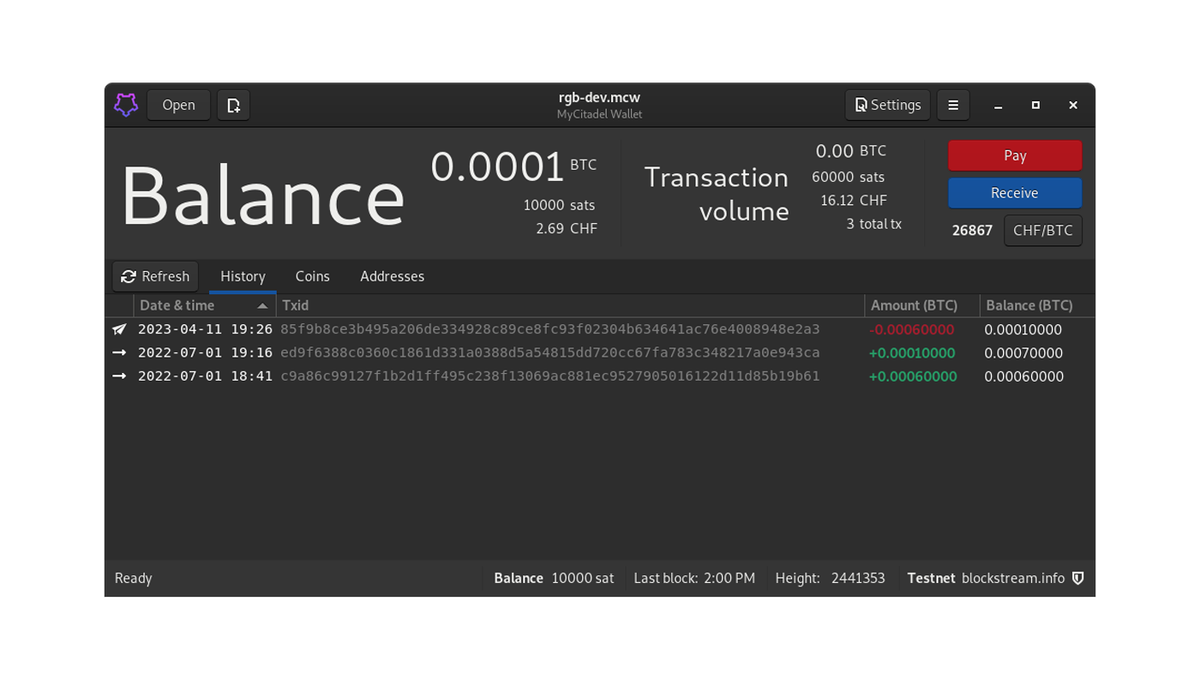Click the 16.12 CHF volume value
1200x686 pixels.
(853, 200)
